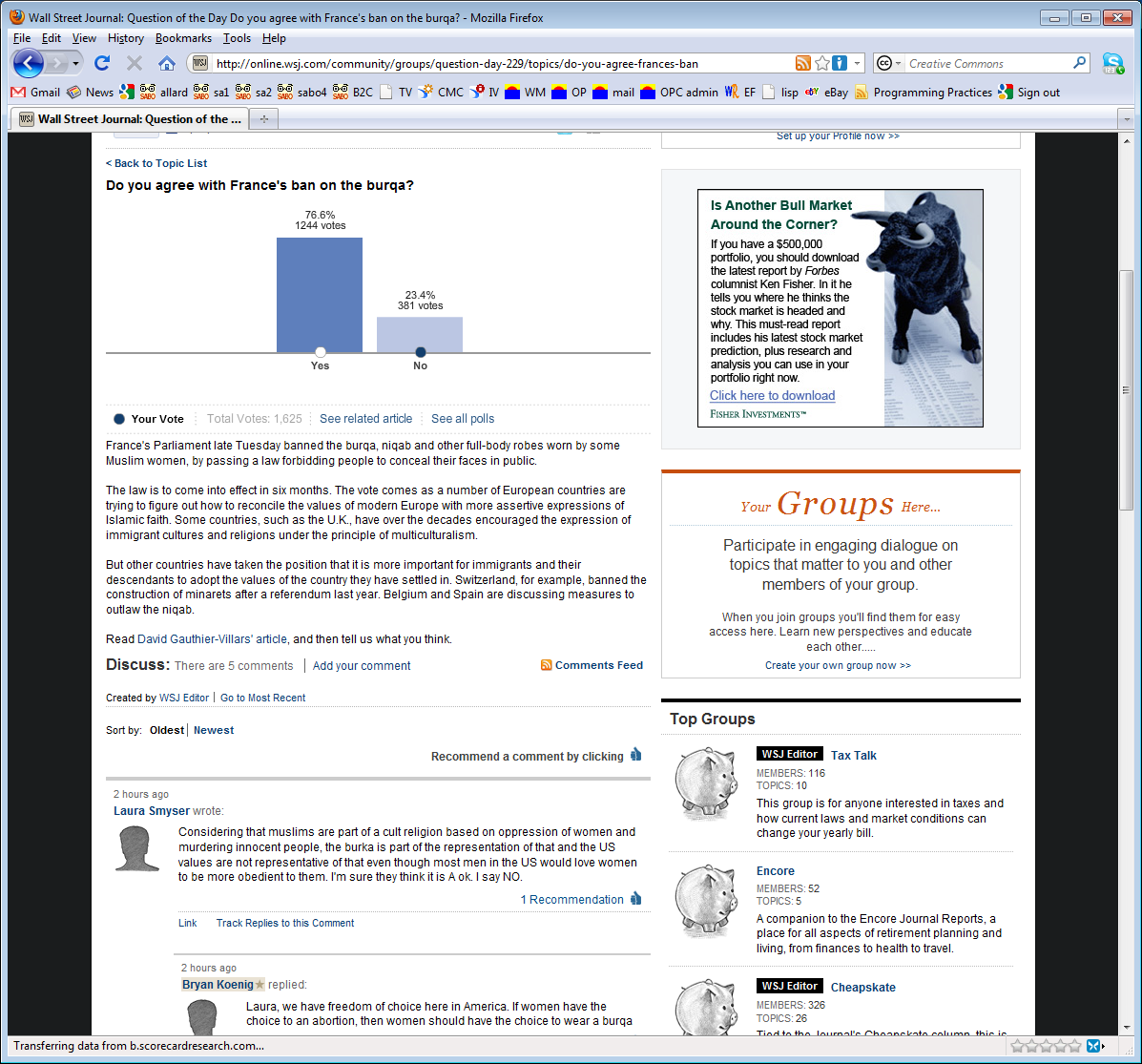Click the RSS feed icon in address bar
This screenshot has height=1064, width=1142.
point(803,64)
